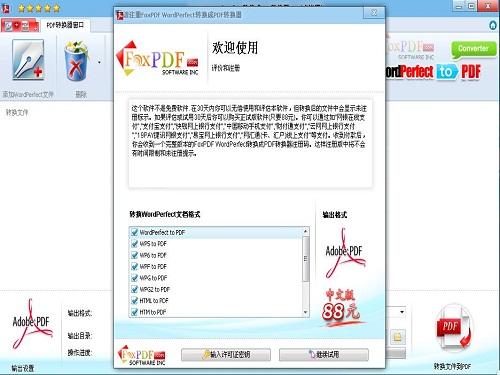Maximize the main window
The height and width of the screenshot is (375, 500).
pos(471,6)
